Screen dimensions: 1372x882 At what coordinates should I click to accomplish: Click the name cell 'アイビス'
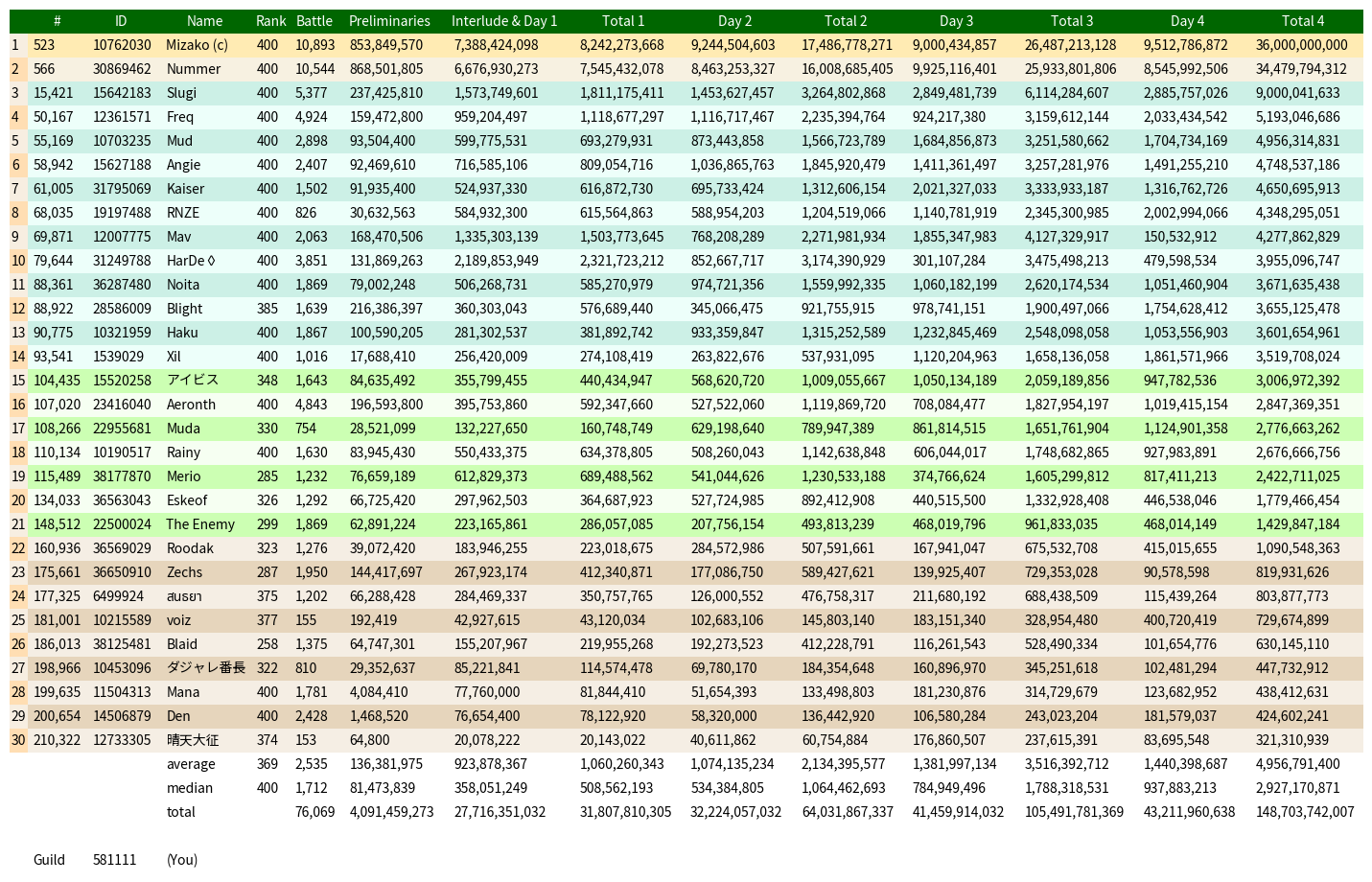click(x=193, y=381)
